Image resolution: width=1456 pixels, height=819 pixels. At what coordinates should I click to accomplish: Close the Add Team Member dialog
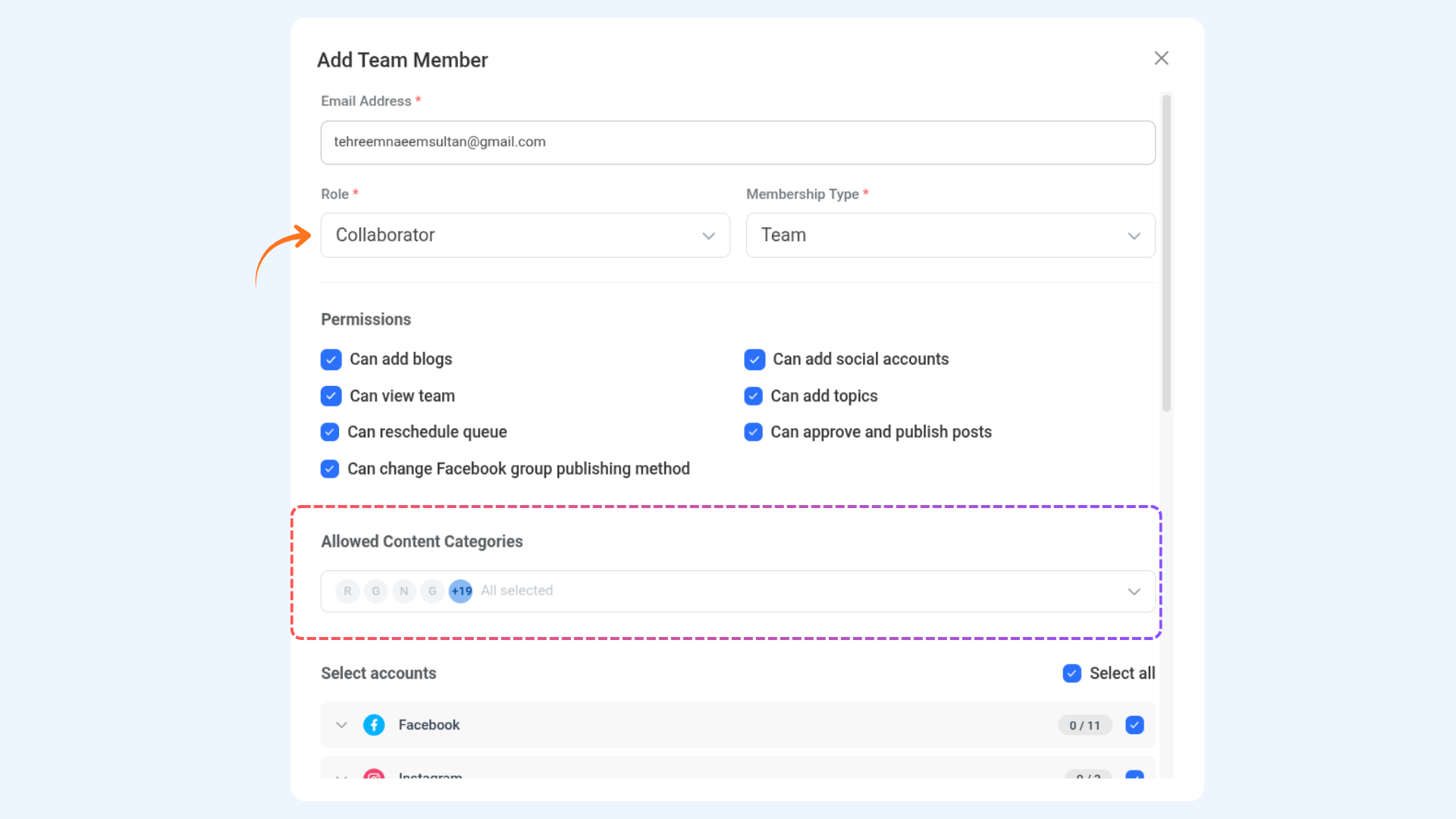click(1161, 58)
